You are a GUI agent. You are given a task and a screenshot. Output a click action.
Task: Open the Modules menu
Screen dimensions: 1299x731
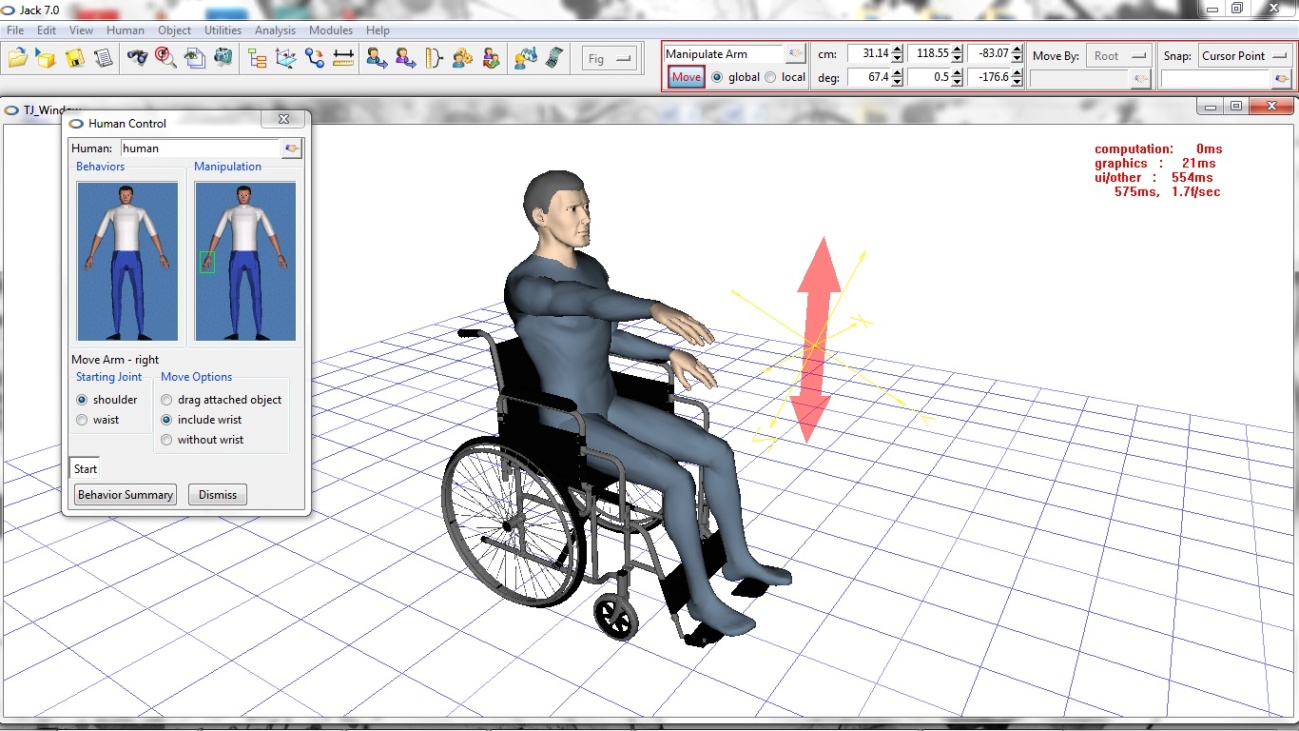click(331, 31)
